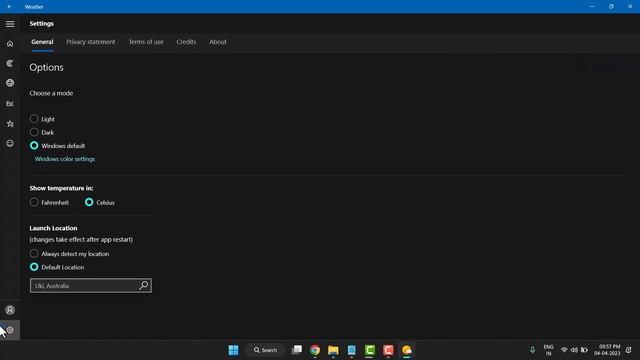Image resolution: width=640 pixels, height=360 pixels.
Task: Select Windows default mode radio button
Action: tap(34, 145)
